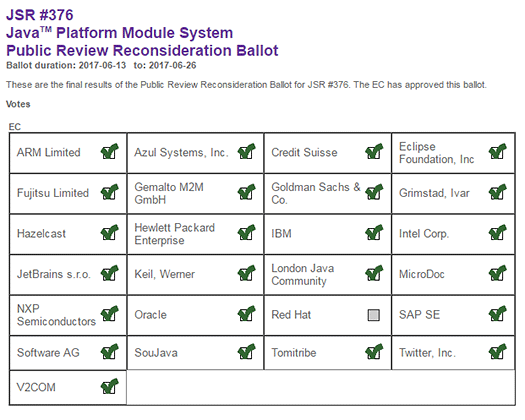Select the IBM vote checkmark icon
Viewport: 525px width, 420px height.
pos(374,232)
